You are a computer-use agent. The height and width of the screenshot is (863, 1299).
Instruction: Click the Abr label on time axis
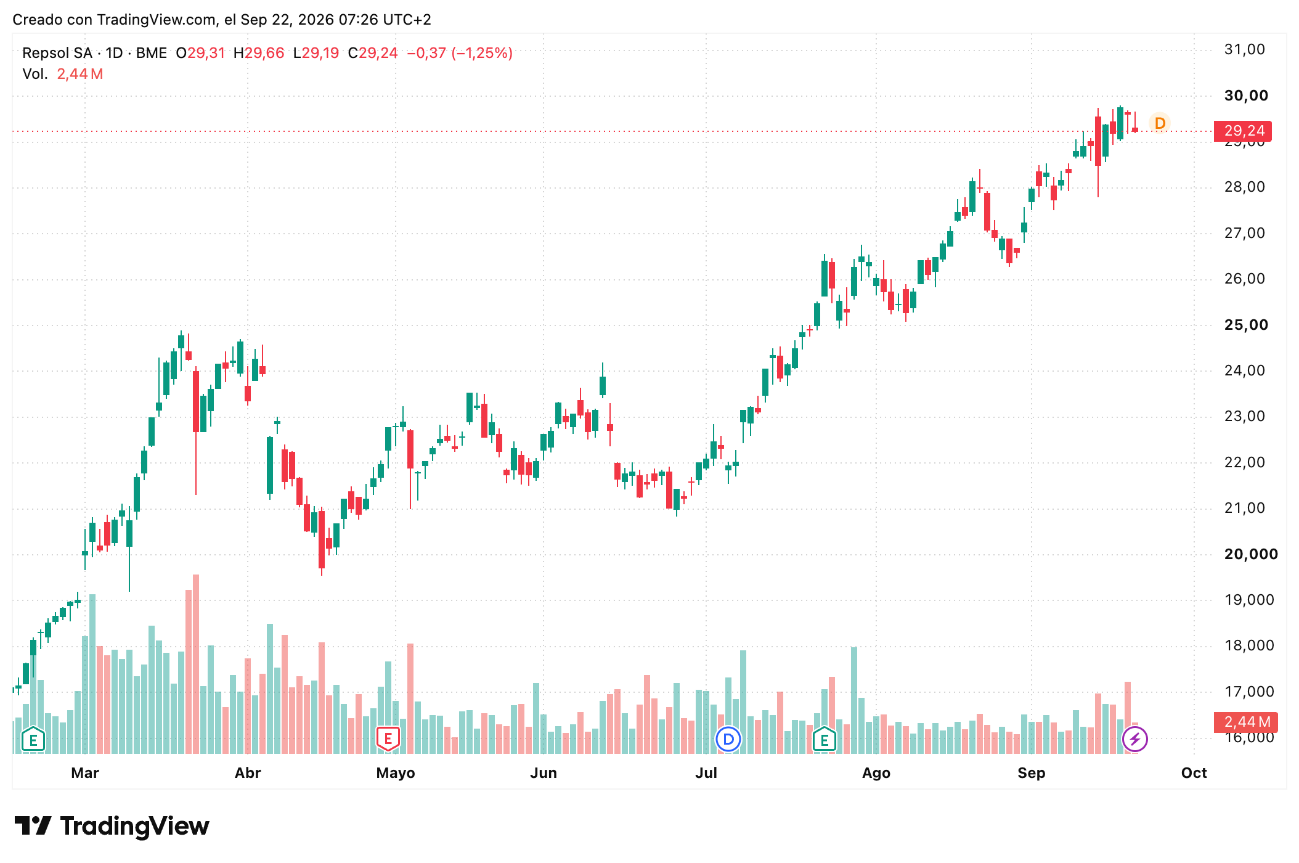click(x=247, y=773)
